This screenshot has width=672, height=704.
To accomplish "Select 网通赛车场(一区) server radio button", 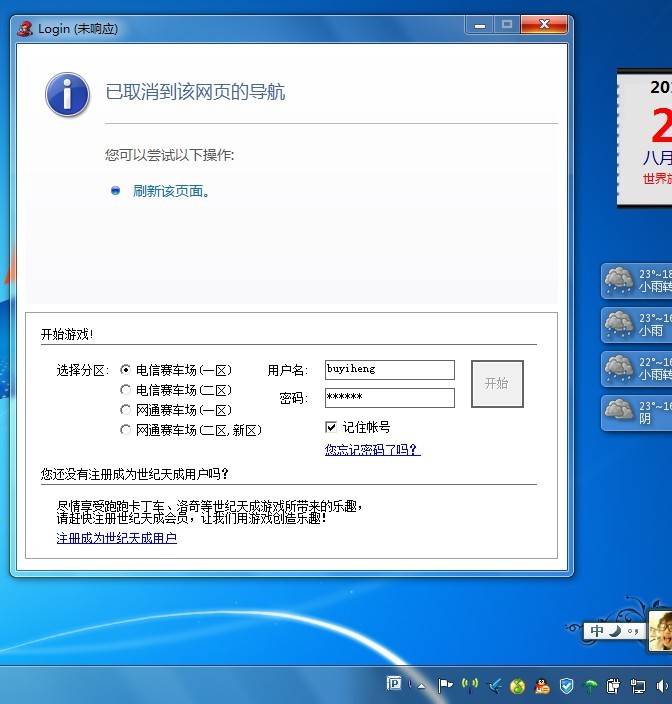I will click(125, 409).
